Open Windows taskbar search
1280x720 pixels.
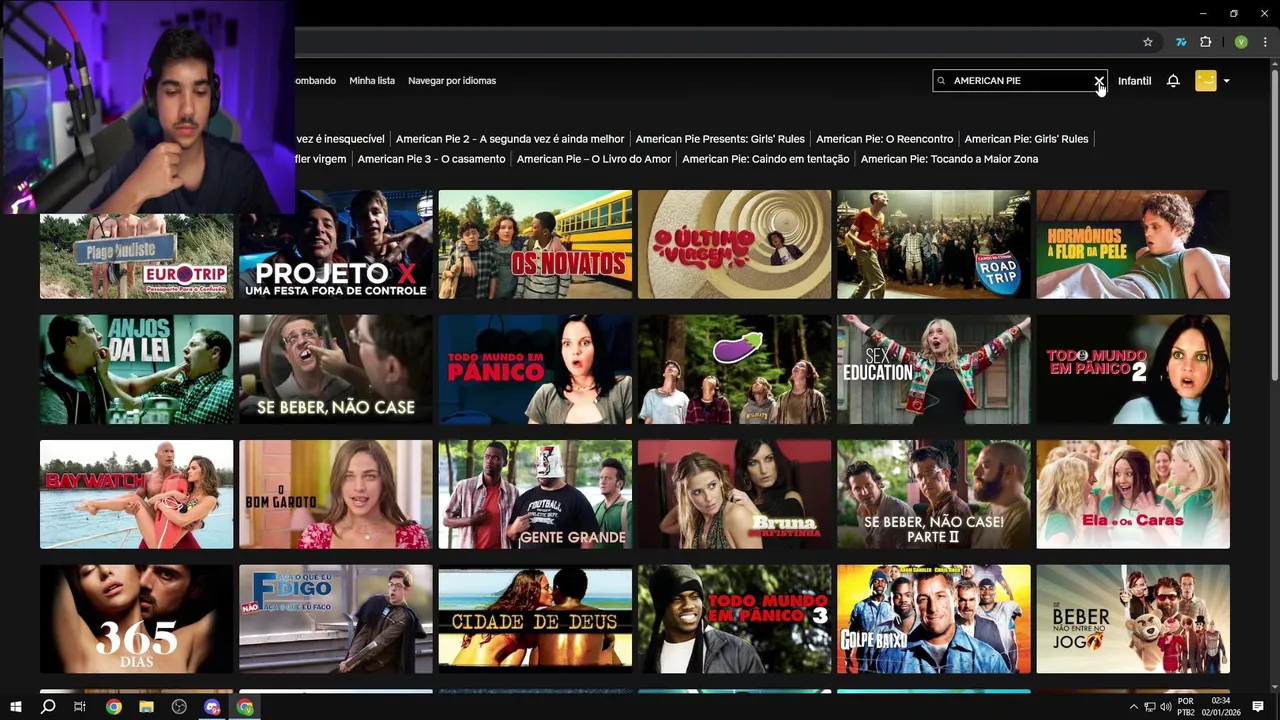tap(47, 707)
